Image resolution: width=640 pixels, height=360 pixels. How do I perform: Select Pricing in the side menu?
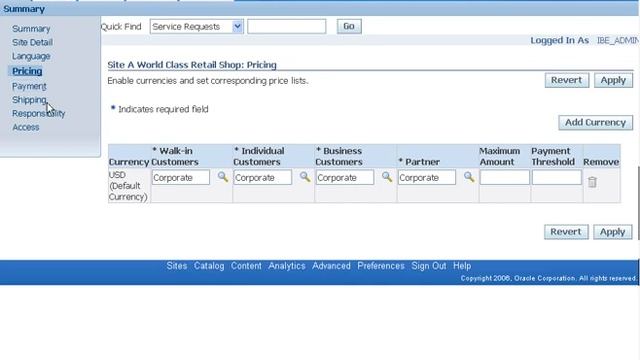click(27, 71)
